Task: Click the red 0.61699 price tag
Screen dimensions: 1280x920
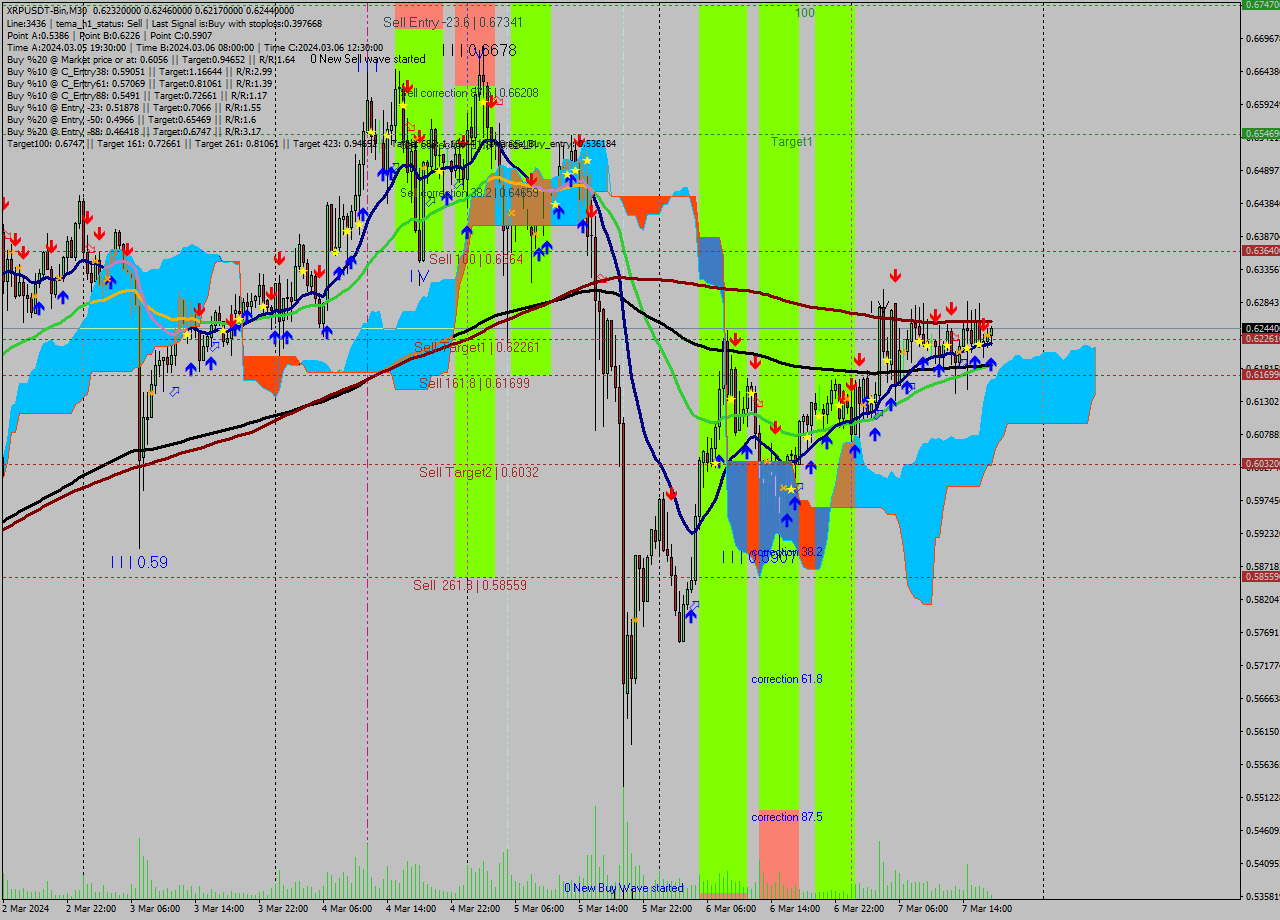Action: click(1260, 374)
